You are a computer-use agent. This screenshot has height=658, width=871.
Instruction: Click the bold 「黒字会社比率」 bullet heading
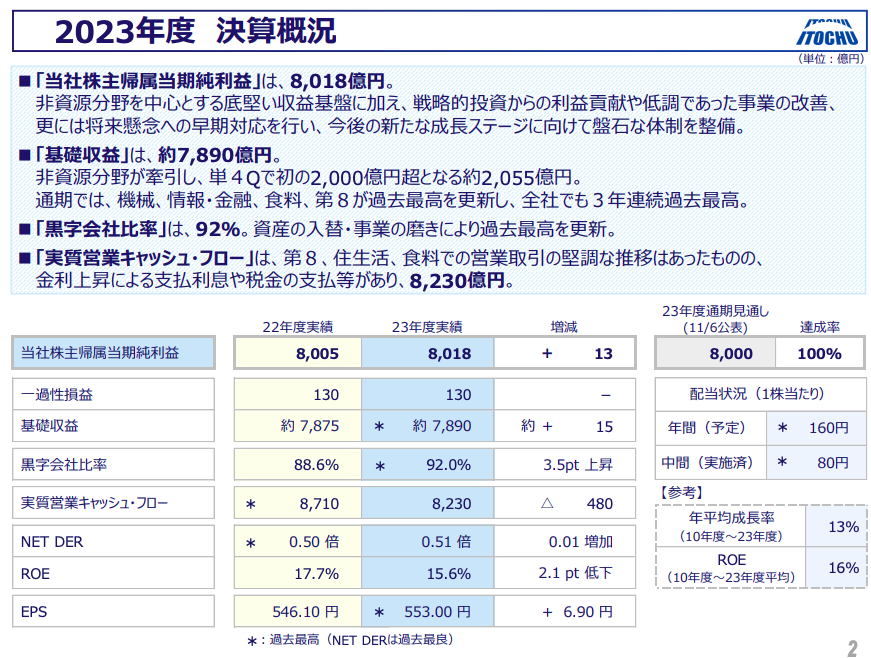[100, 228]
